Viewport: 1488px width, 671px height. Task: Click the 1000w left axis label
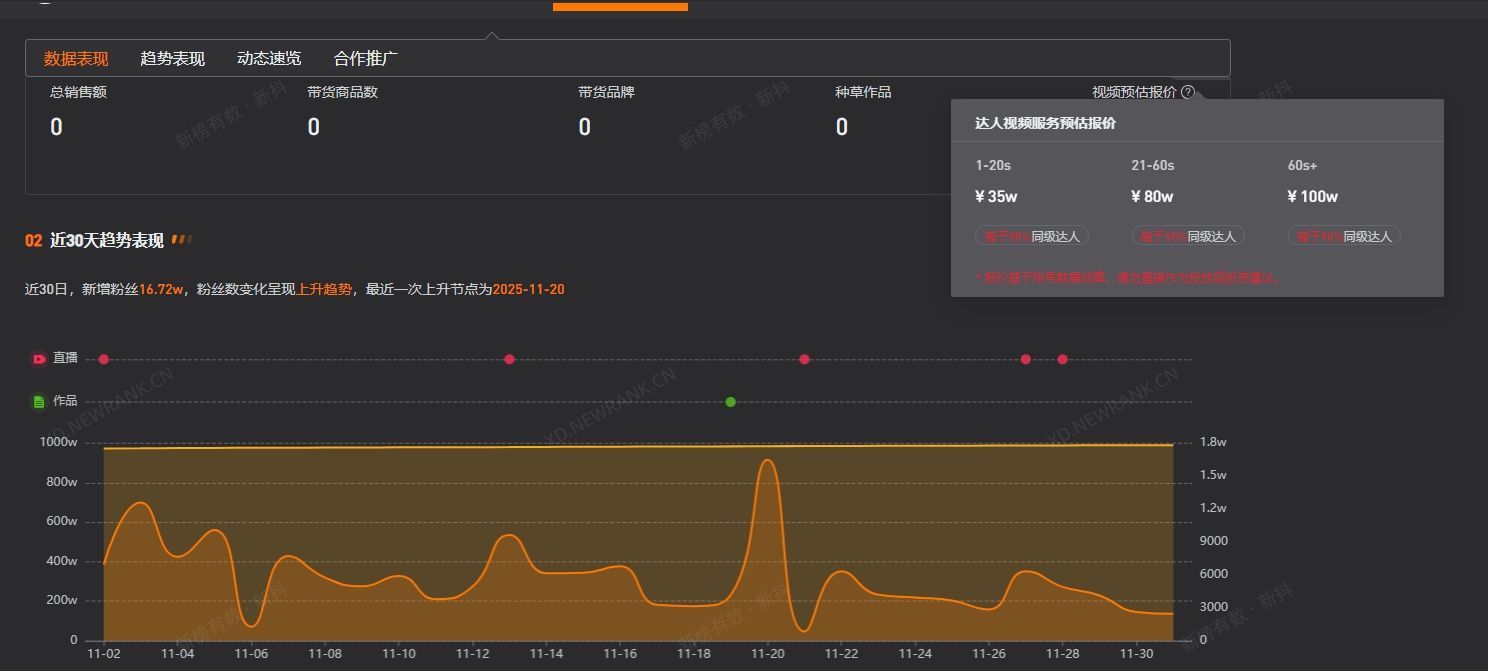[59, 442]
